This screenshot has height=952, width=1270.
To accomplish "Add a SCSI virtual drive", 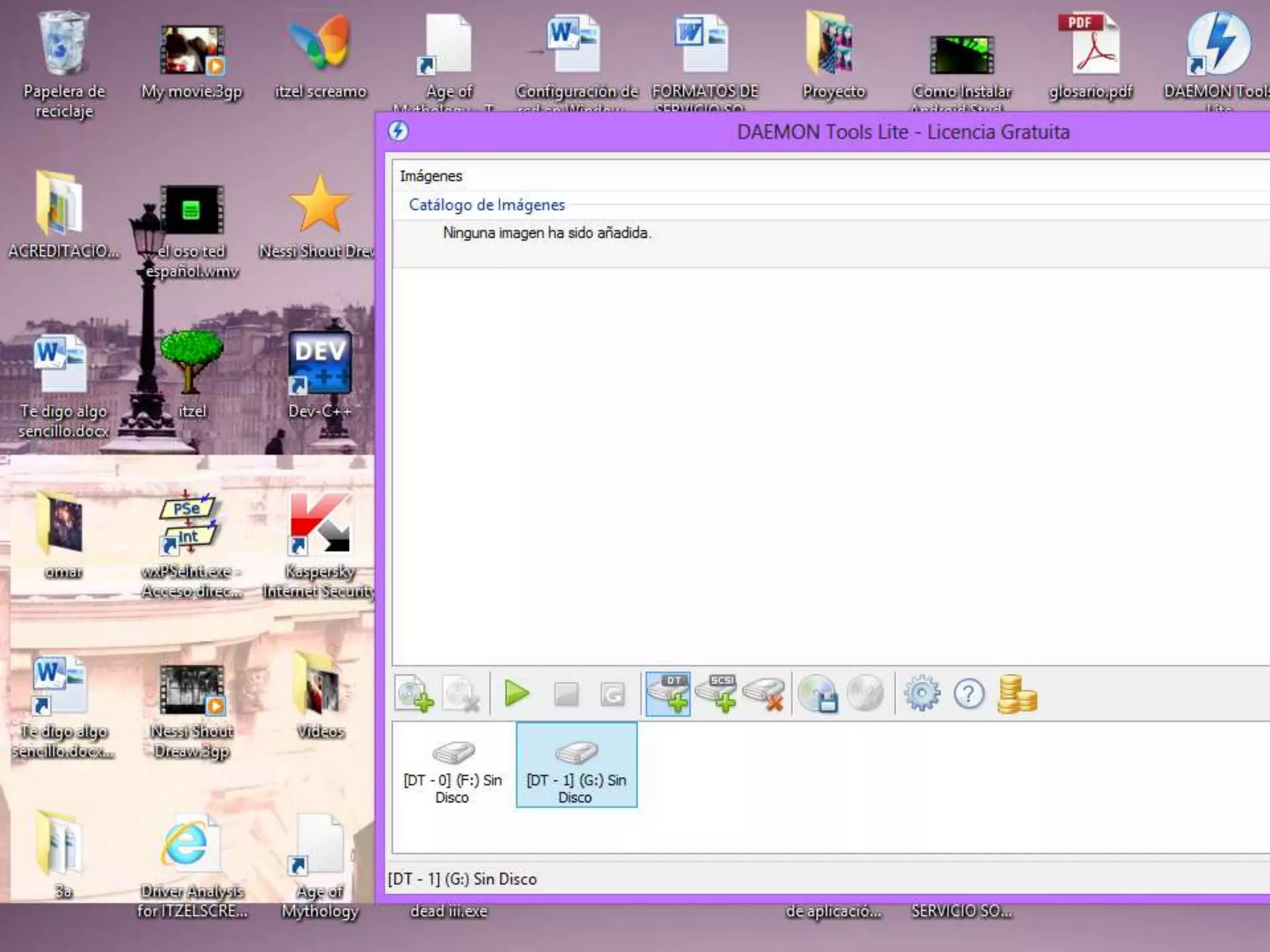I will click(x=716, y=694).
